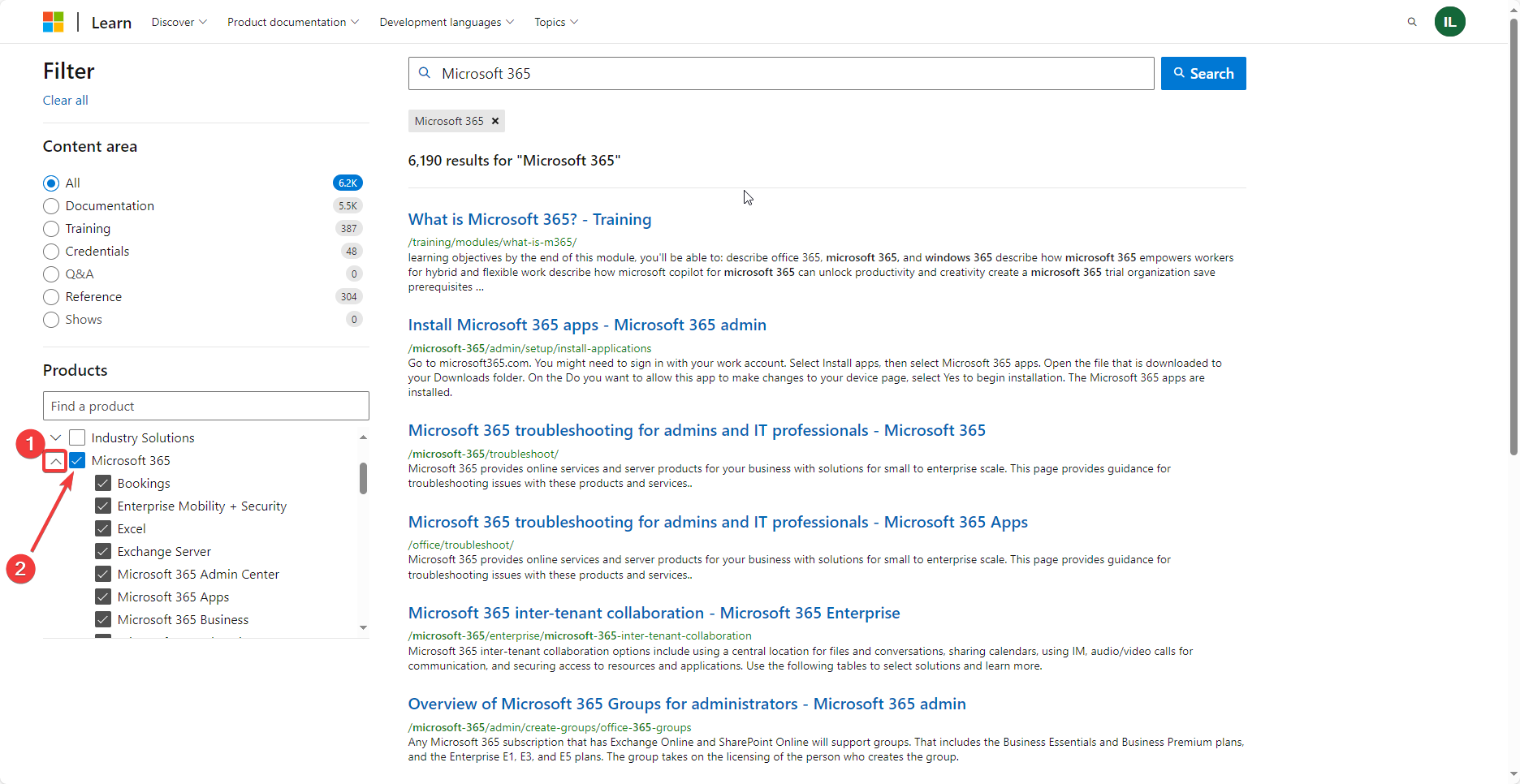
Task: Select the Q&A radio button
Action: (x=51, y=274)
